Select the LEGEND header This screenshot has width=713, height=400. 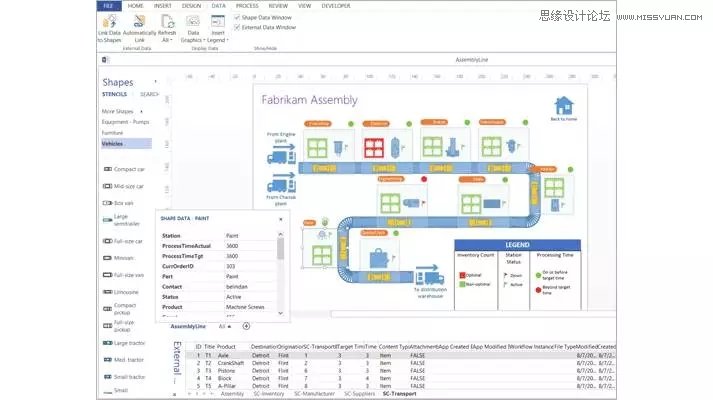click(517, 245)
